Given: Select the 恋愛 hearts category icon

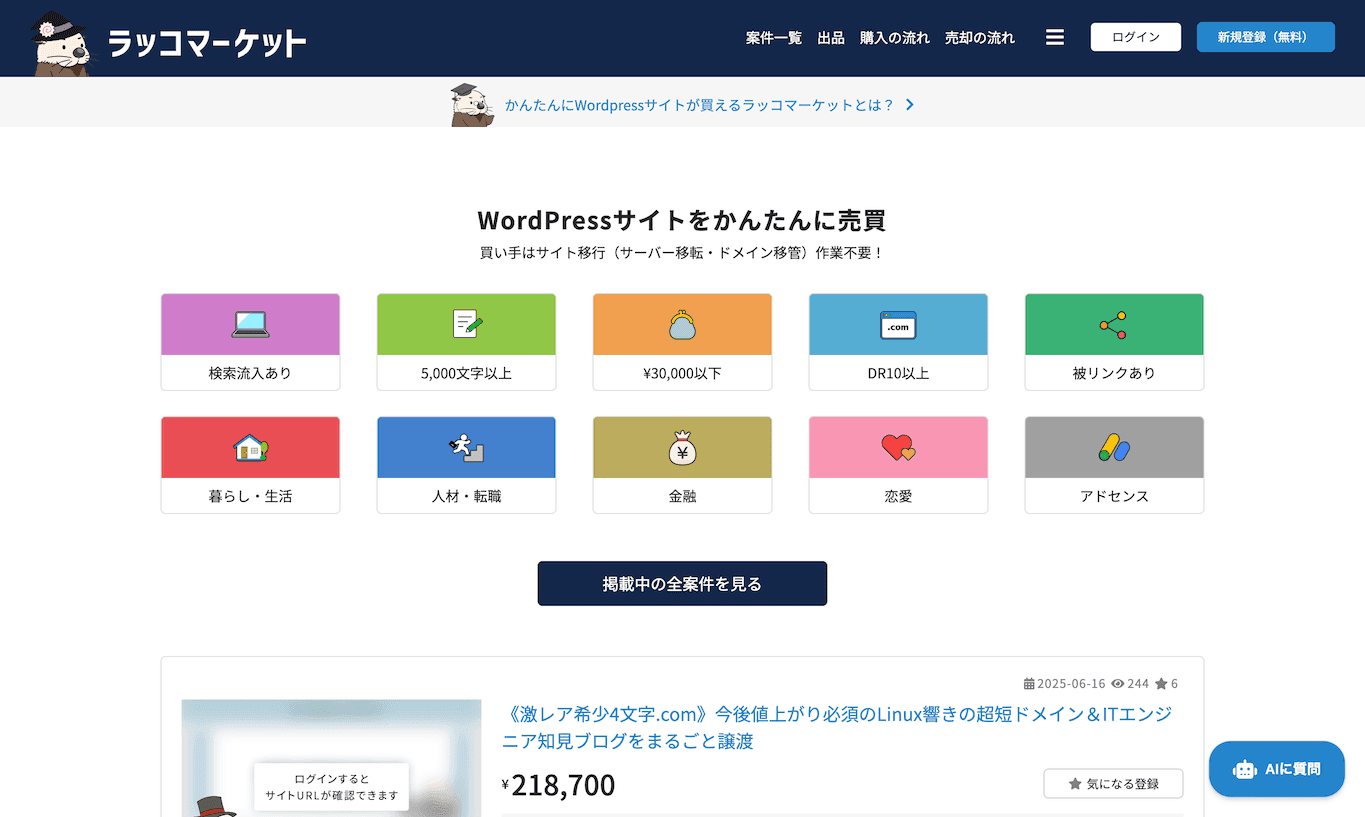Looking at the screenshot, I should click(x=897, y=447).
